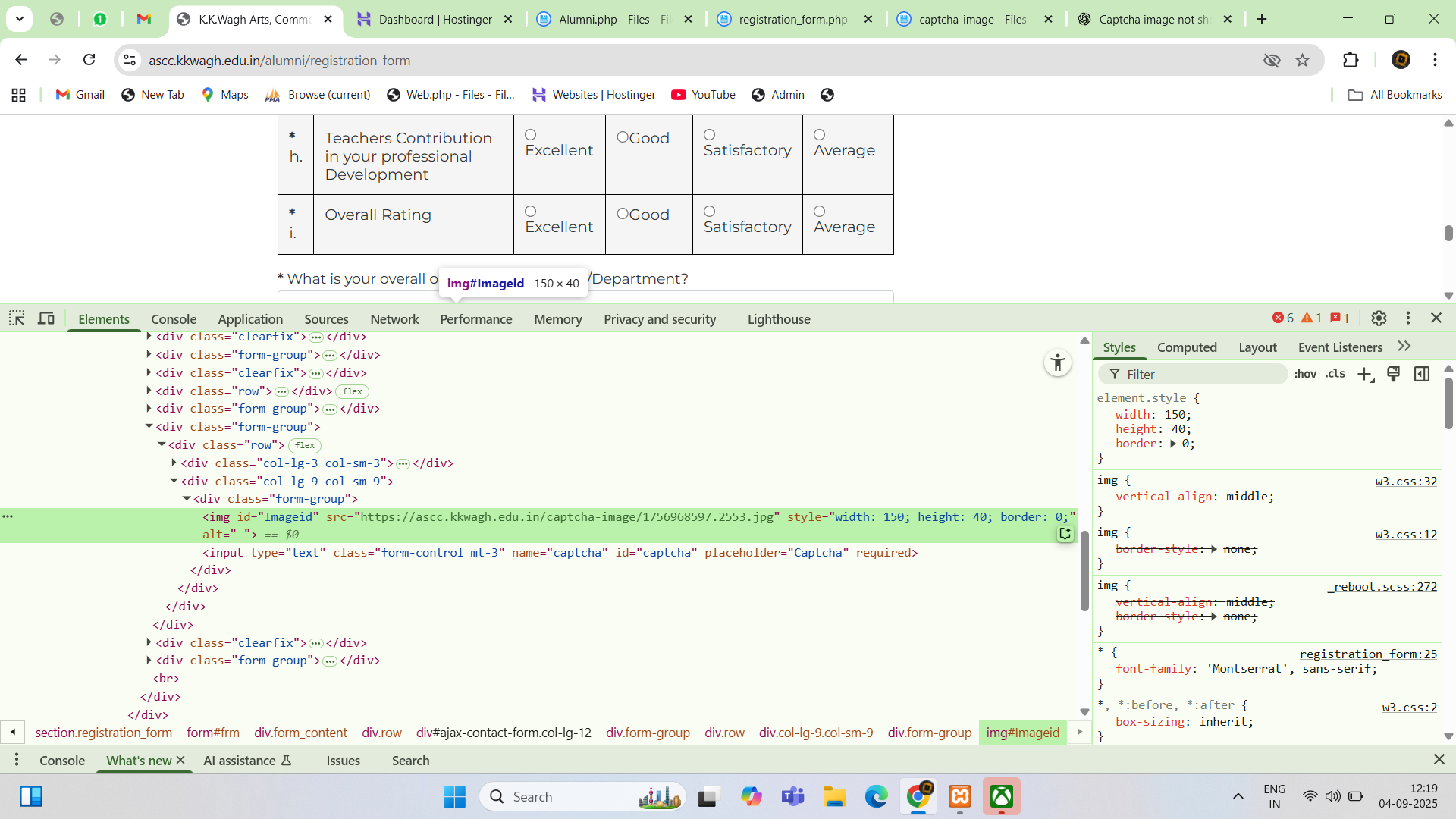Select Good for Overall Rating
Screen dimensions: 1456x819
[623, 214]
